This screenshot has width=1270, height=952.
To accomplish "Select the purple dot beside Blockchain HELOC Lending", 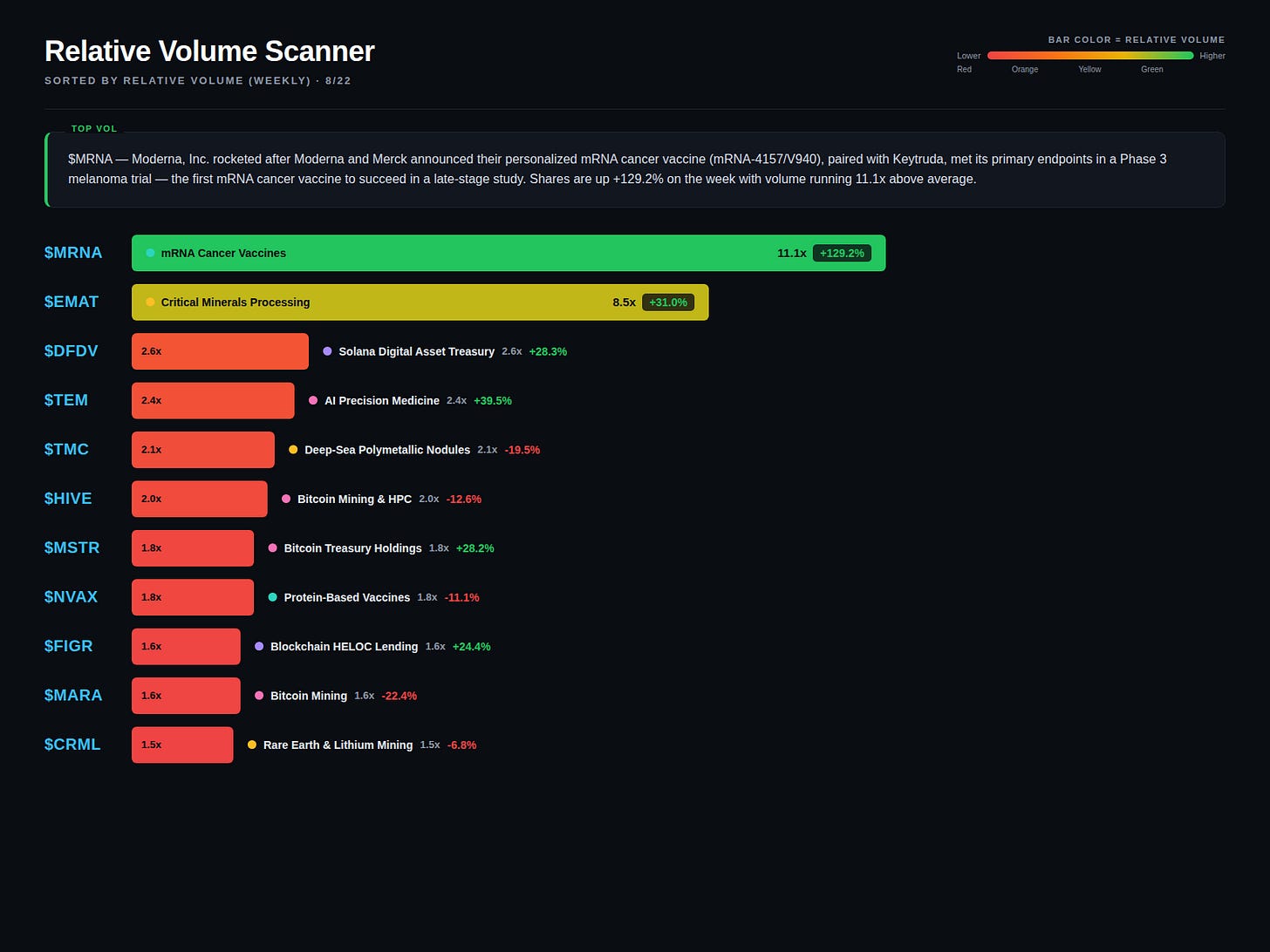I will (259, 646).
